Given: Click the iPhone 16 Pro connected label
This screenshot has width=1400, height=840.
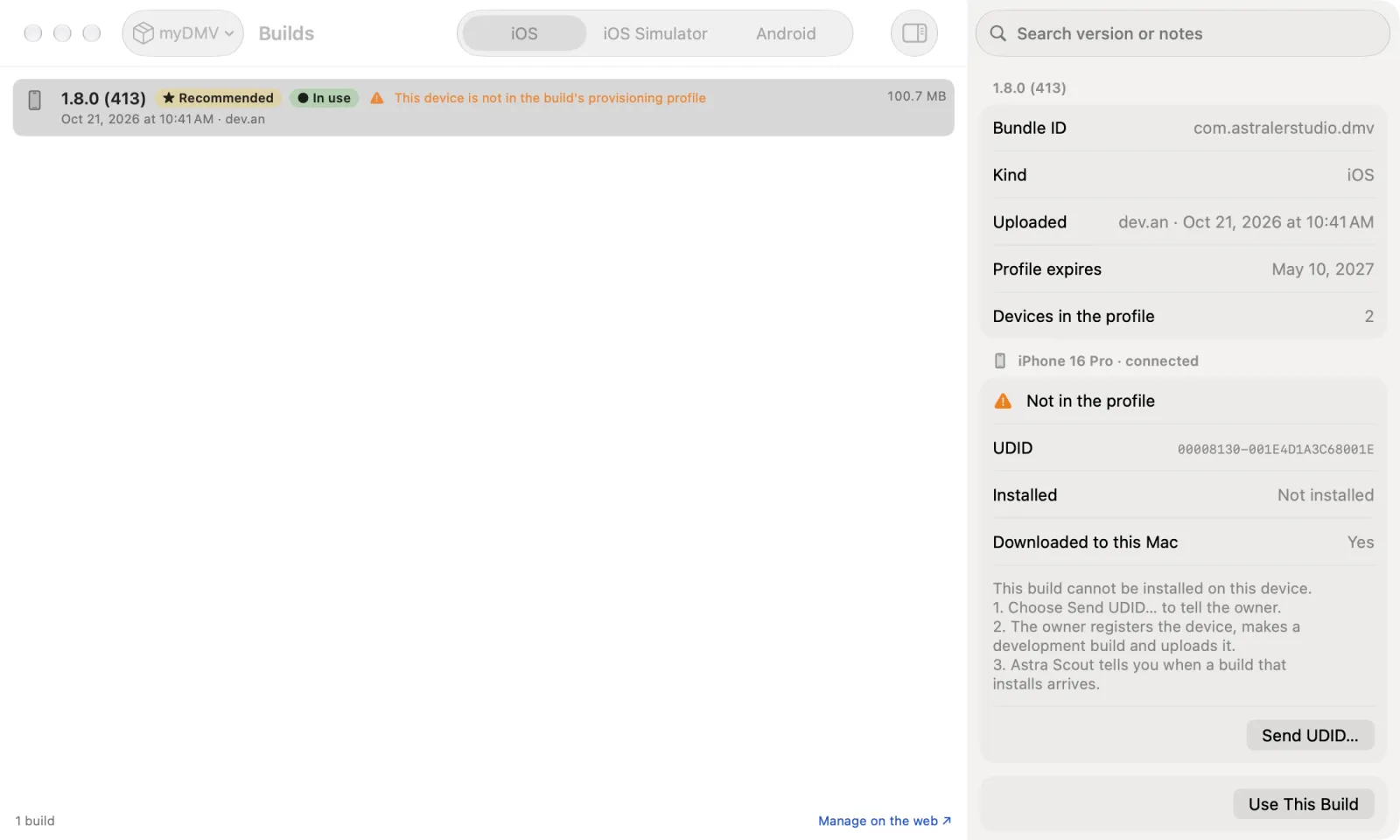Looking at the screenshot, I should (1108, 360).
